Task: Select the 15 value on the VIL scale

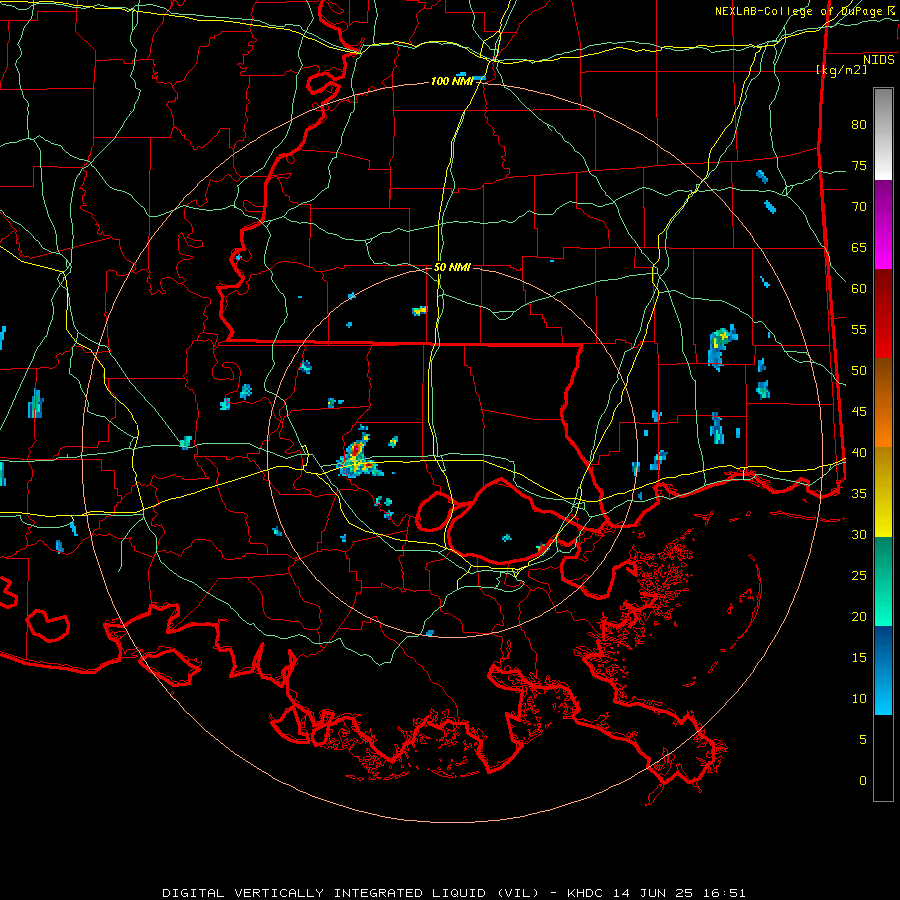Action: coord(859,657)
